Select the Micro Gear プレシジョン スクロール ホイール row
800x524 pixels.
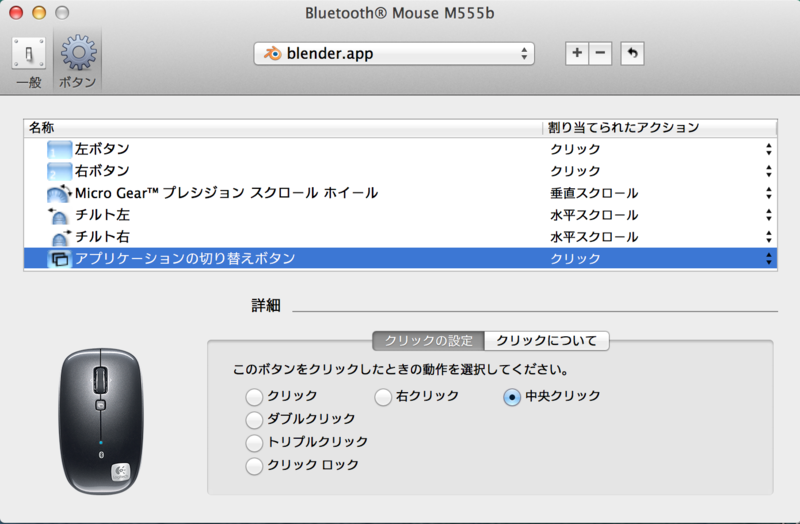401,193
